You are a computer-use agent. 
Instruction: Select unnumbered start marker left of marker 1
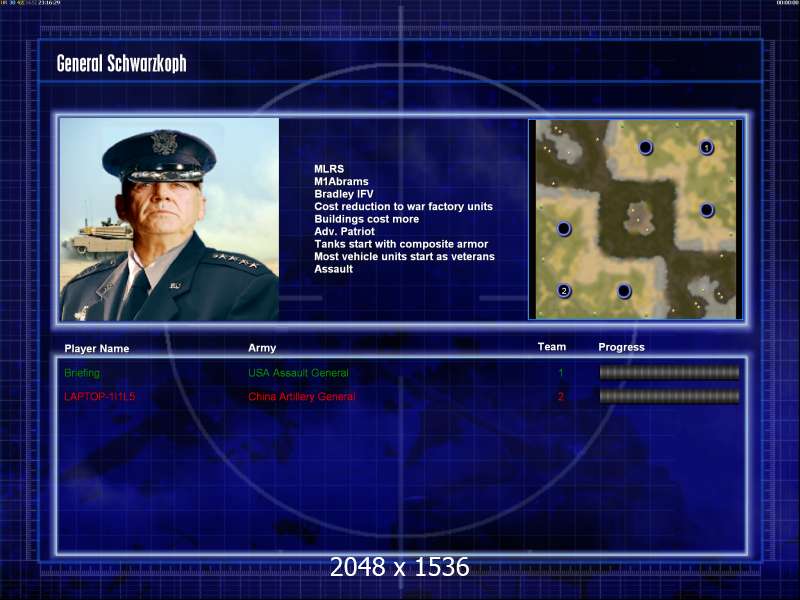(x=645, y=147)
